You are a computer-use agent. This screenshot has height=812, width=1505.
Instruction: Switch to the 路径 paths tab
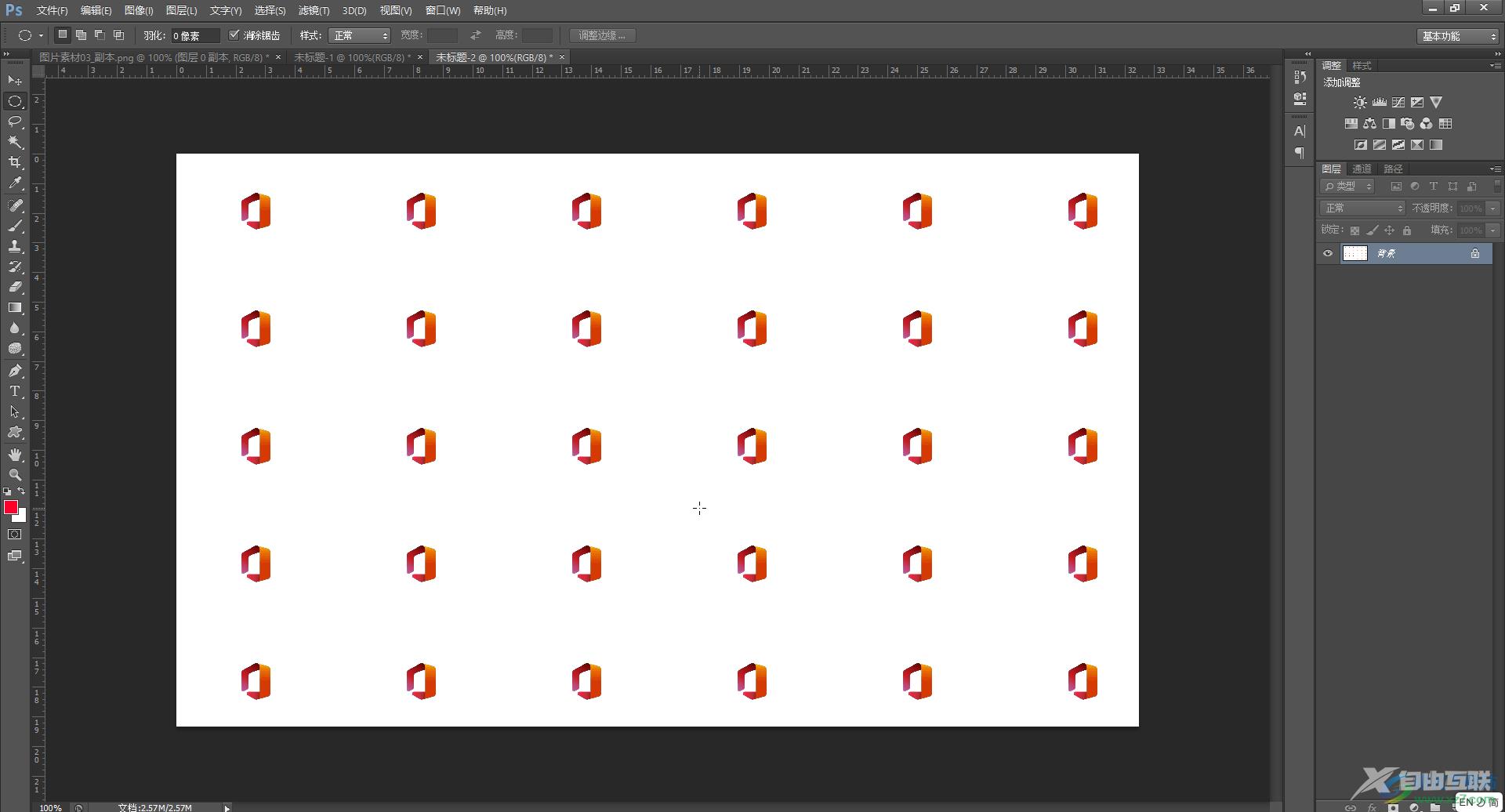(x=1393, y=169)
